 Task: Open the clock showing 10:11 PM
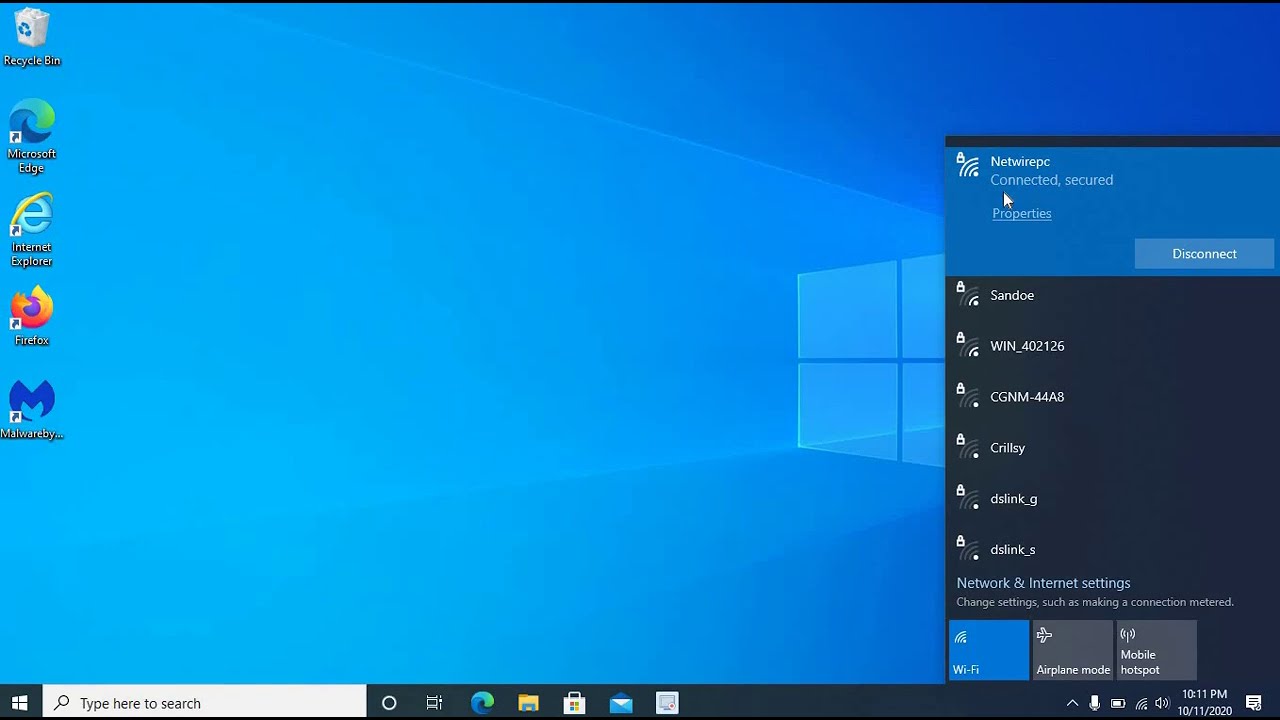(x=1204, y=703)
